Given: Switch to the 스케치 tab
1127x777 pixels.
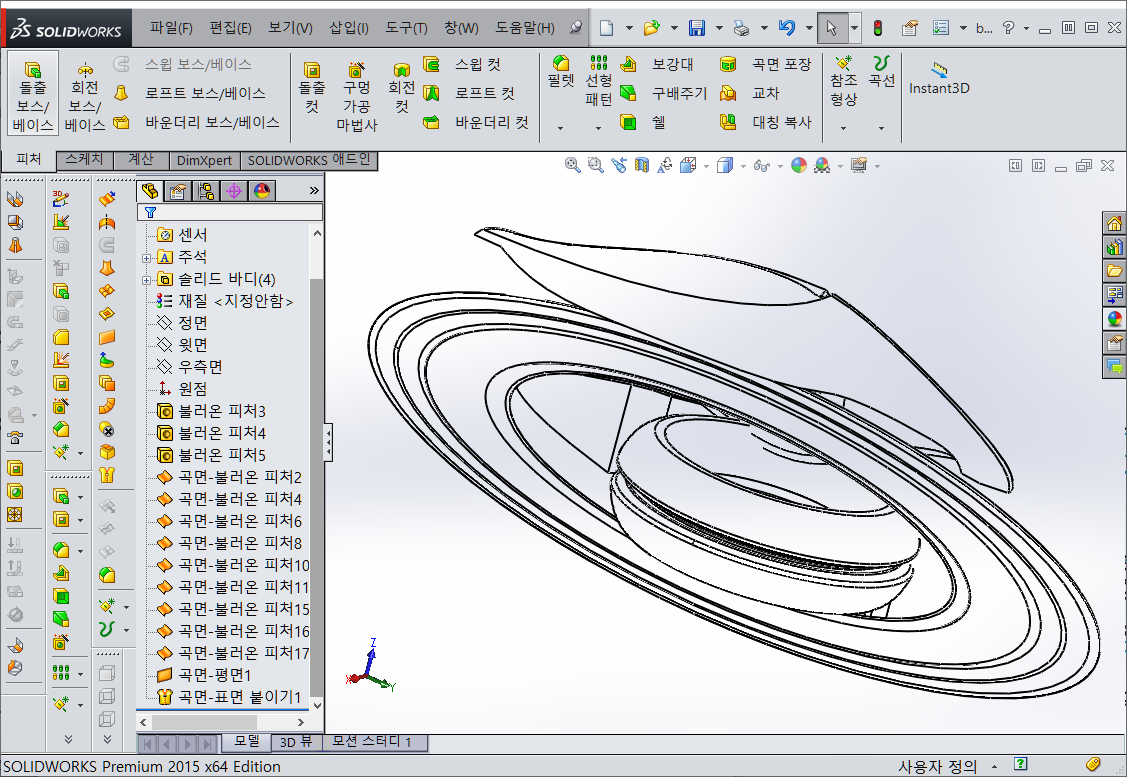Looking at the screenshot, I should [x=85, y=160].
